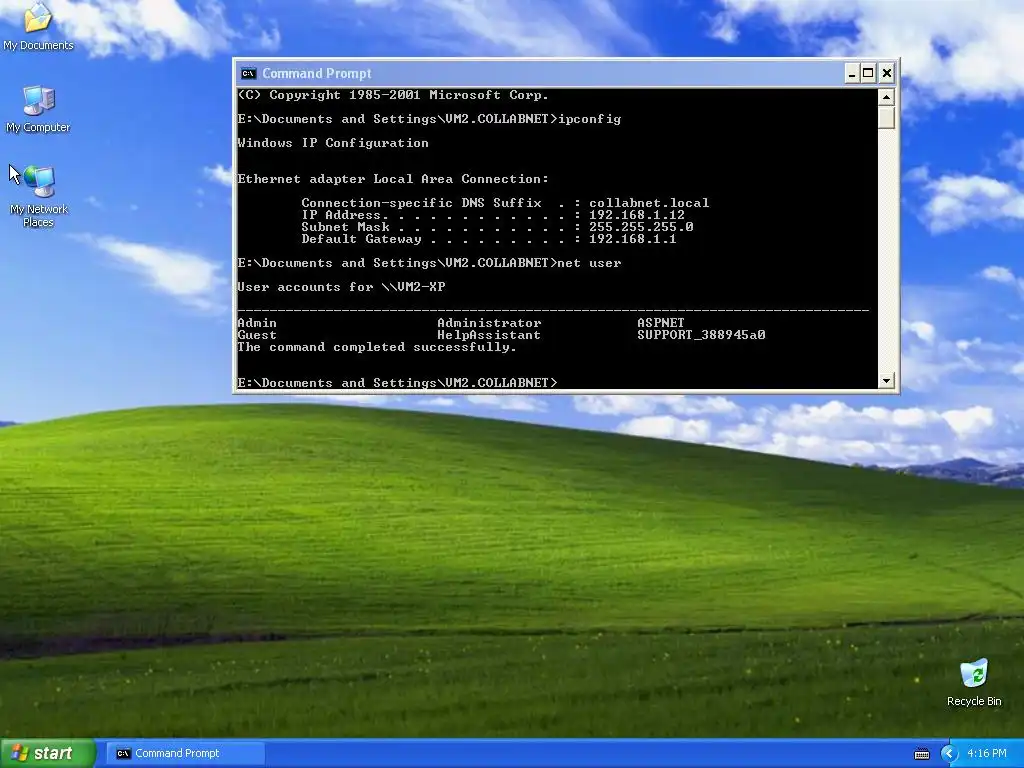Click the Start button
Screen dimensions: 1024x768
click(48, 753)
